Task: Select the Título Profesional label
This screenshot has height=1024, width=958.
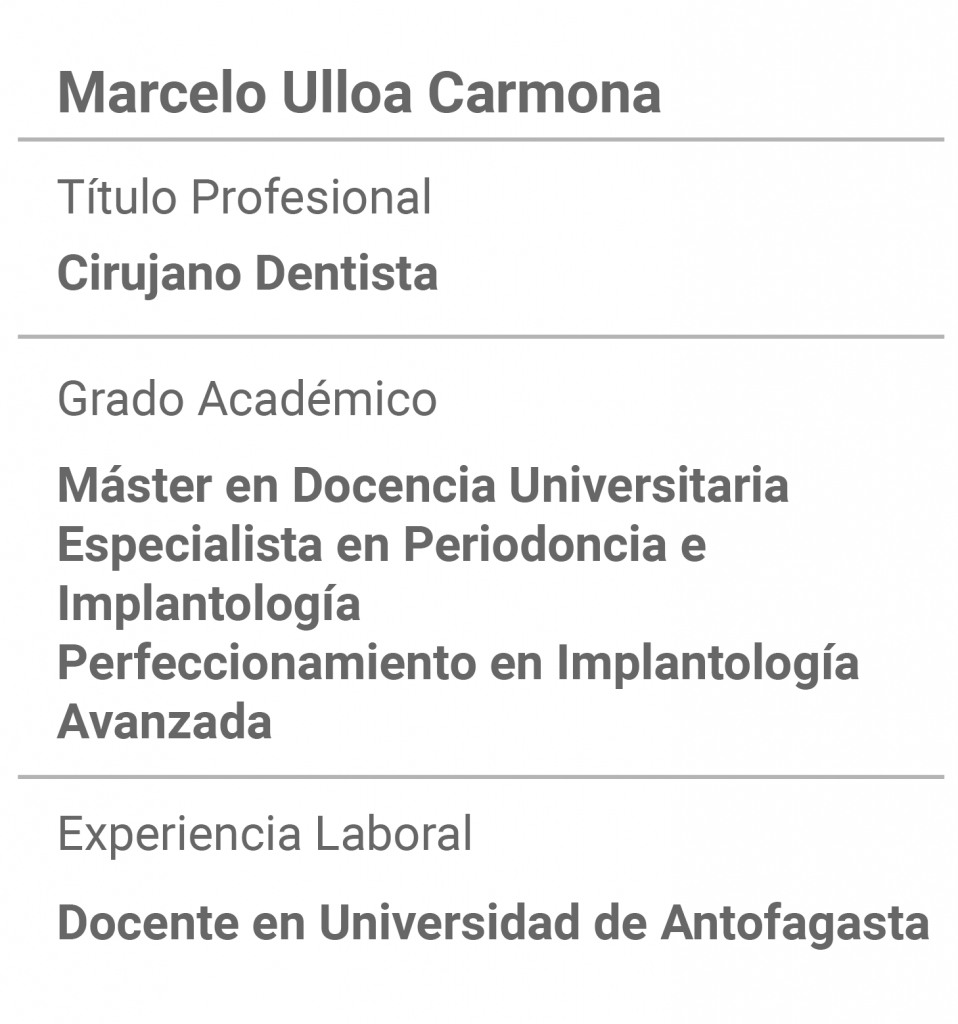Action: coord(244,196)
